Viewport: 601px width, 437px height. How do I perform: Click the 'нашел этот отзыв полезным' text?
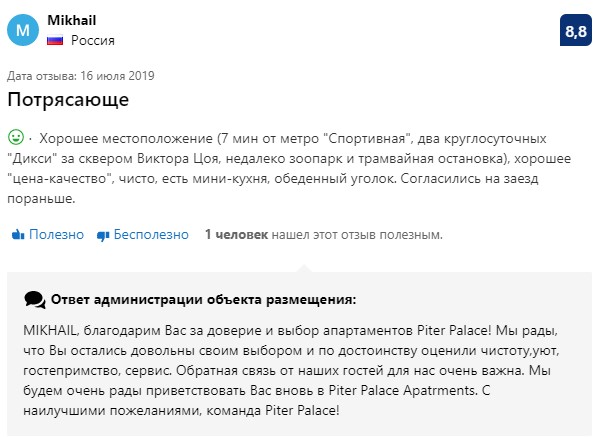357,234
